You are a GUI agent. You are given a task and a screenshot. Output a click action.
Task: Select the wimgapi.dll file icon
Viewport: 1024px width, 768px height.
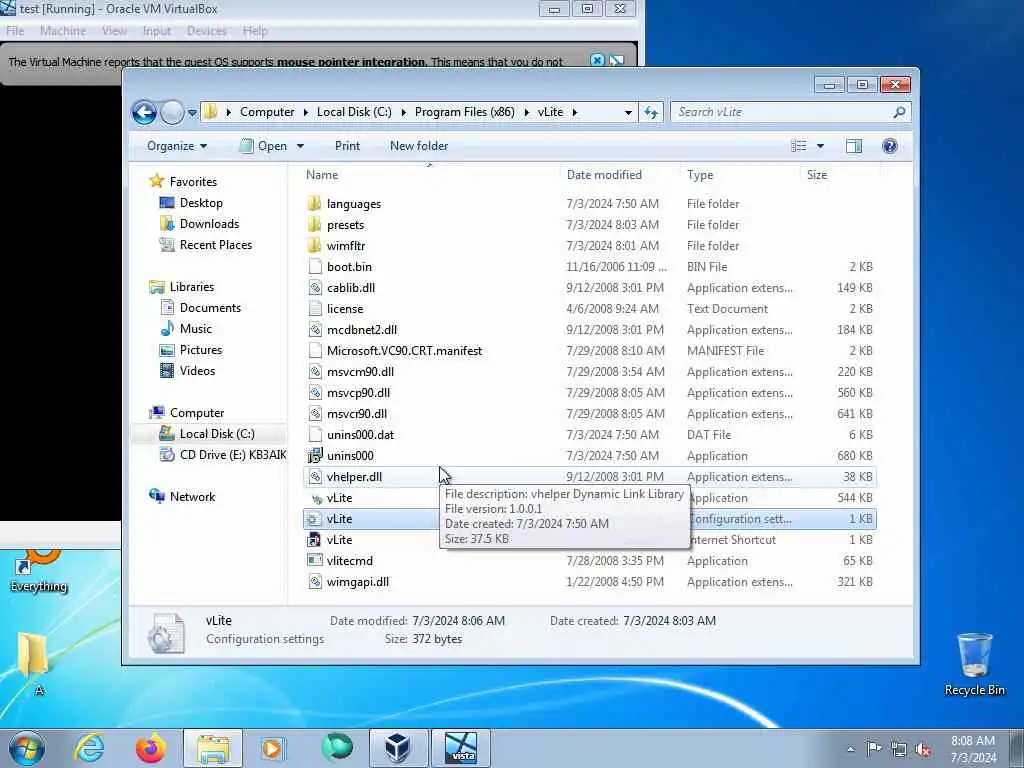[315, 582]
